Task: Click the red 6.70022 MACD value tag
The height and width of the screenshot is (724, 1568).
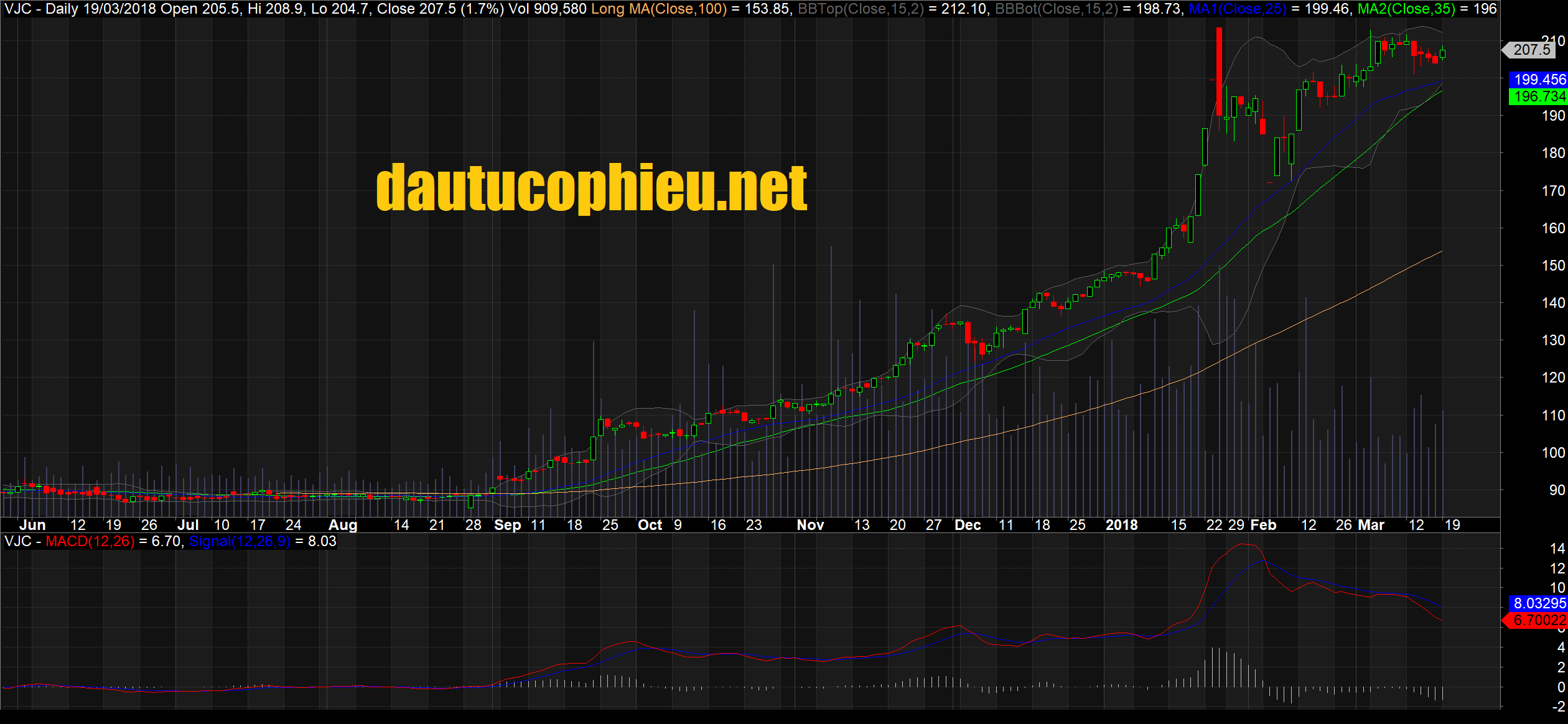Action: pos(1539,620)
